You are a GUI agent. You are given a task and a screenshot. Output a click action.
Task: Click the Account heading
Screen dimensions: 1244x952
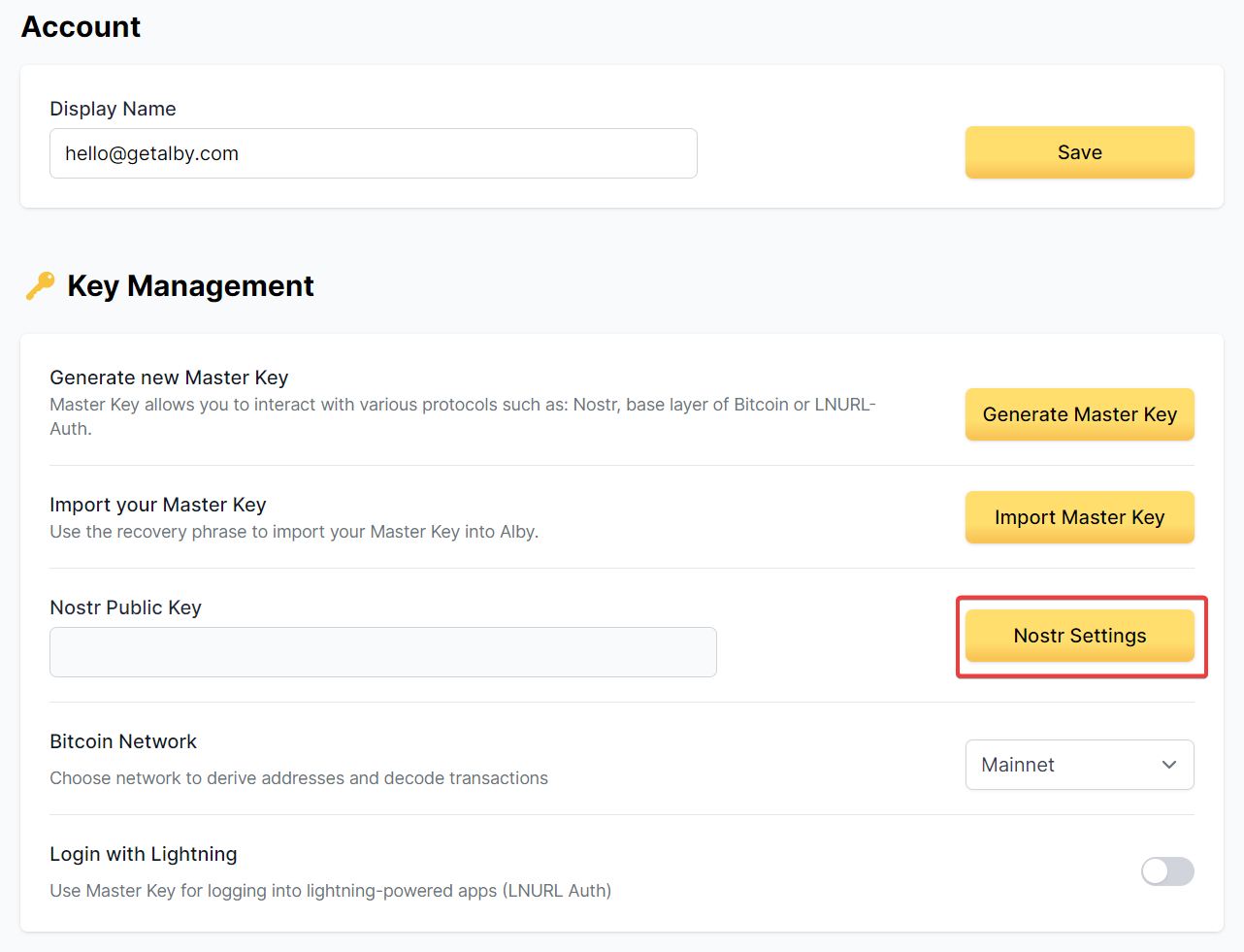(x=82, y=27)
